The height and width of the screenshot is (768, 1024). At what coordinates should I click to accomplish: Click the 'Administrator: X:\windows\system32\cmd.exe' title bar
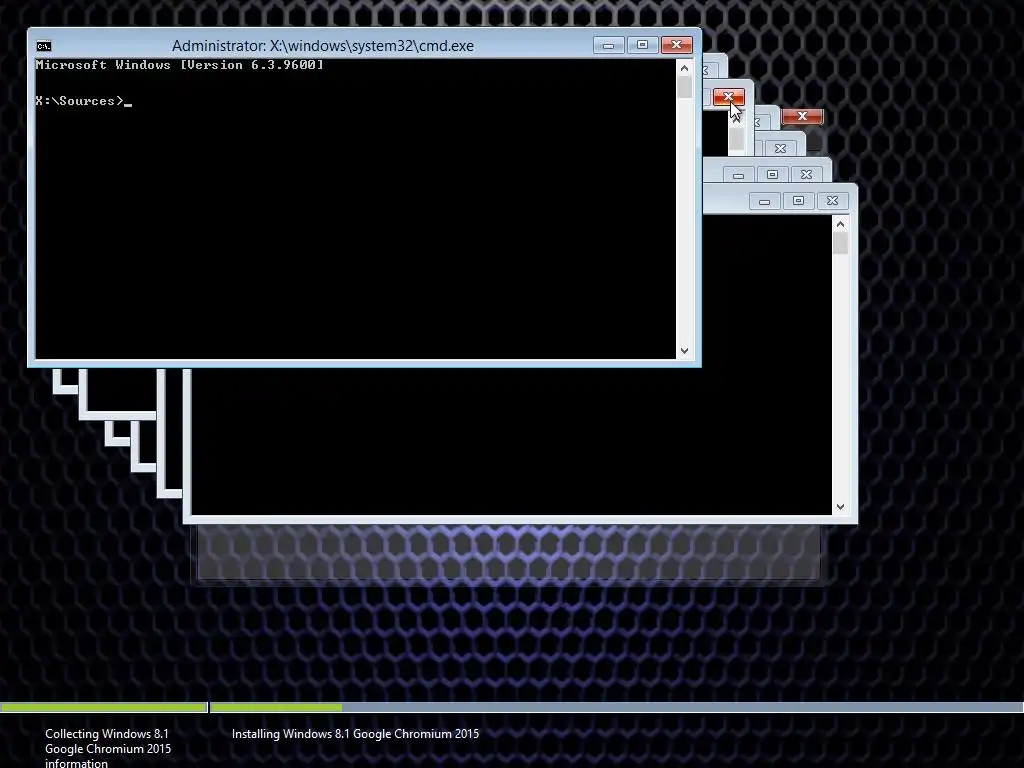point(323,46)
